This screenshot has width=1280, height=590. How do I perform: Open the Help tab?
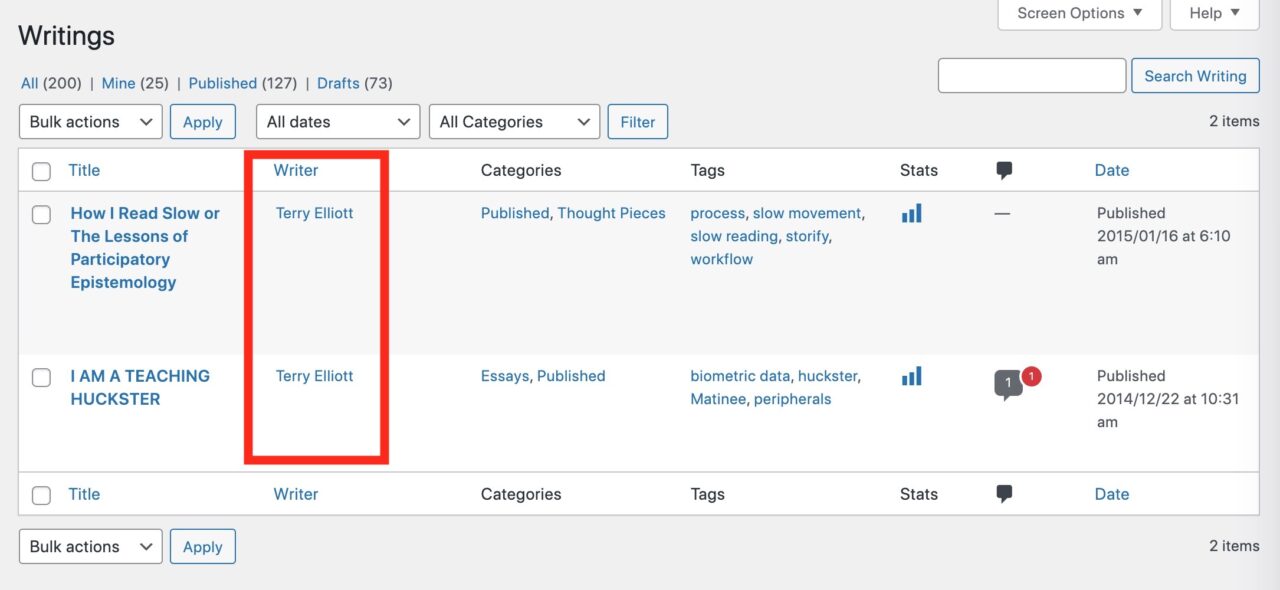pyautogui.click(x=1215, y=14)
